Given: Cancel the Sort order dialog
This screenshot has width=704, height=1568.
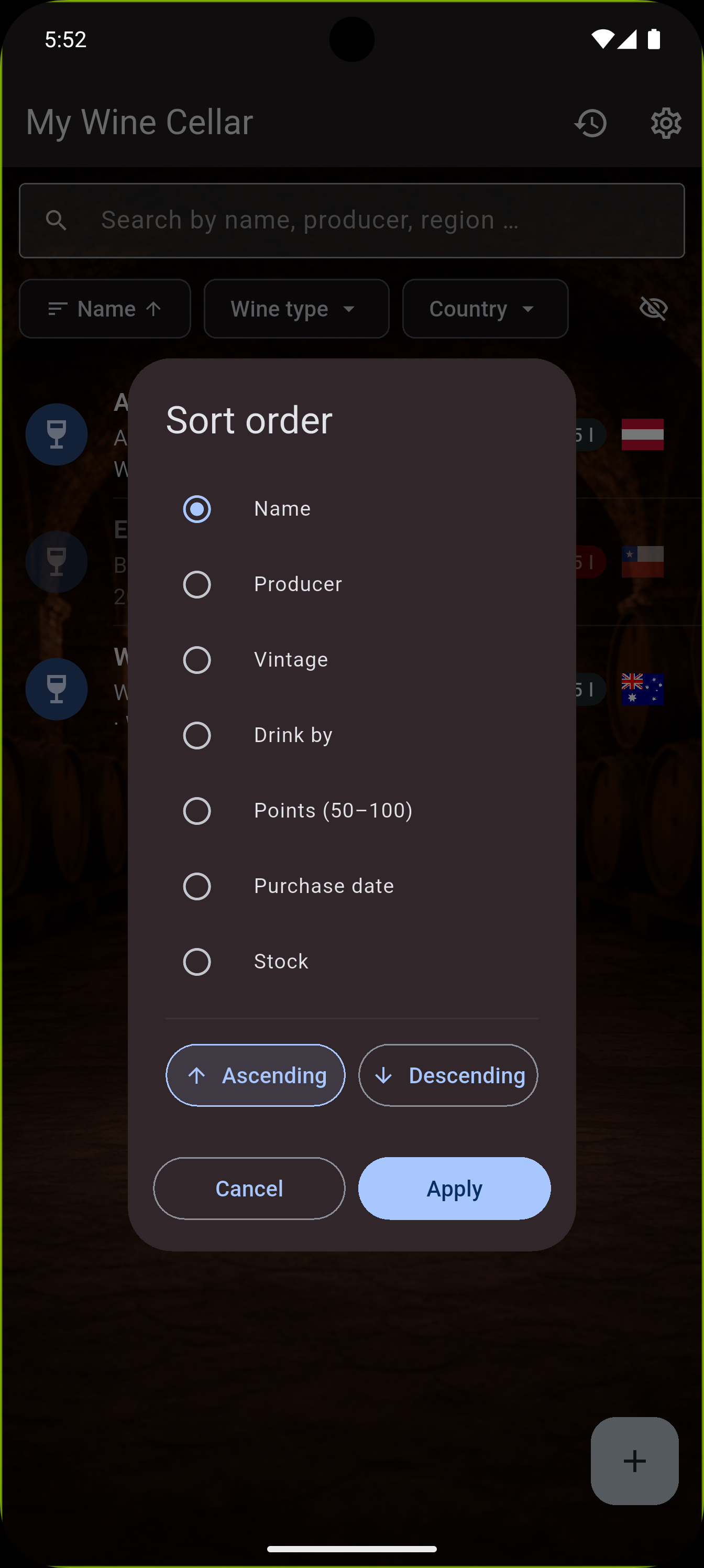Looking at the screenshot, I should pos(249,1188).
